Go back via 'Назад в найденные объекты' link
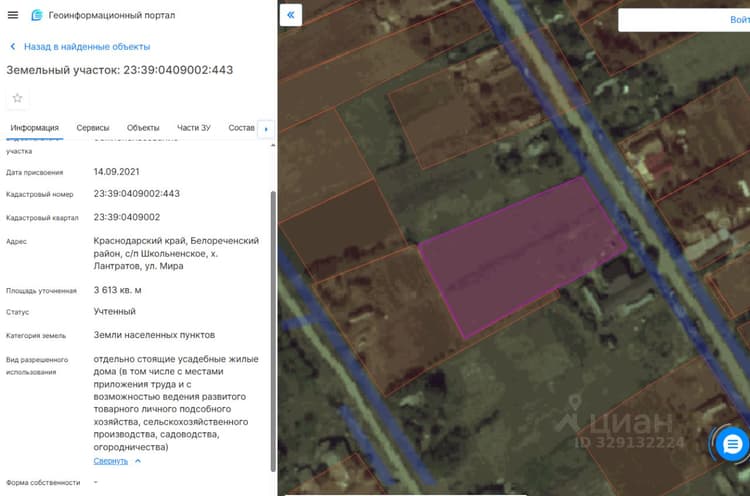Image resolution: width=750 pixels, height=496 pixels. point(87,46)
